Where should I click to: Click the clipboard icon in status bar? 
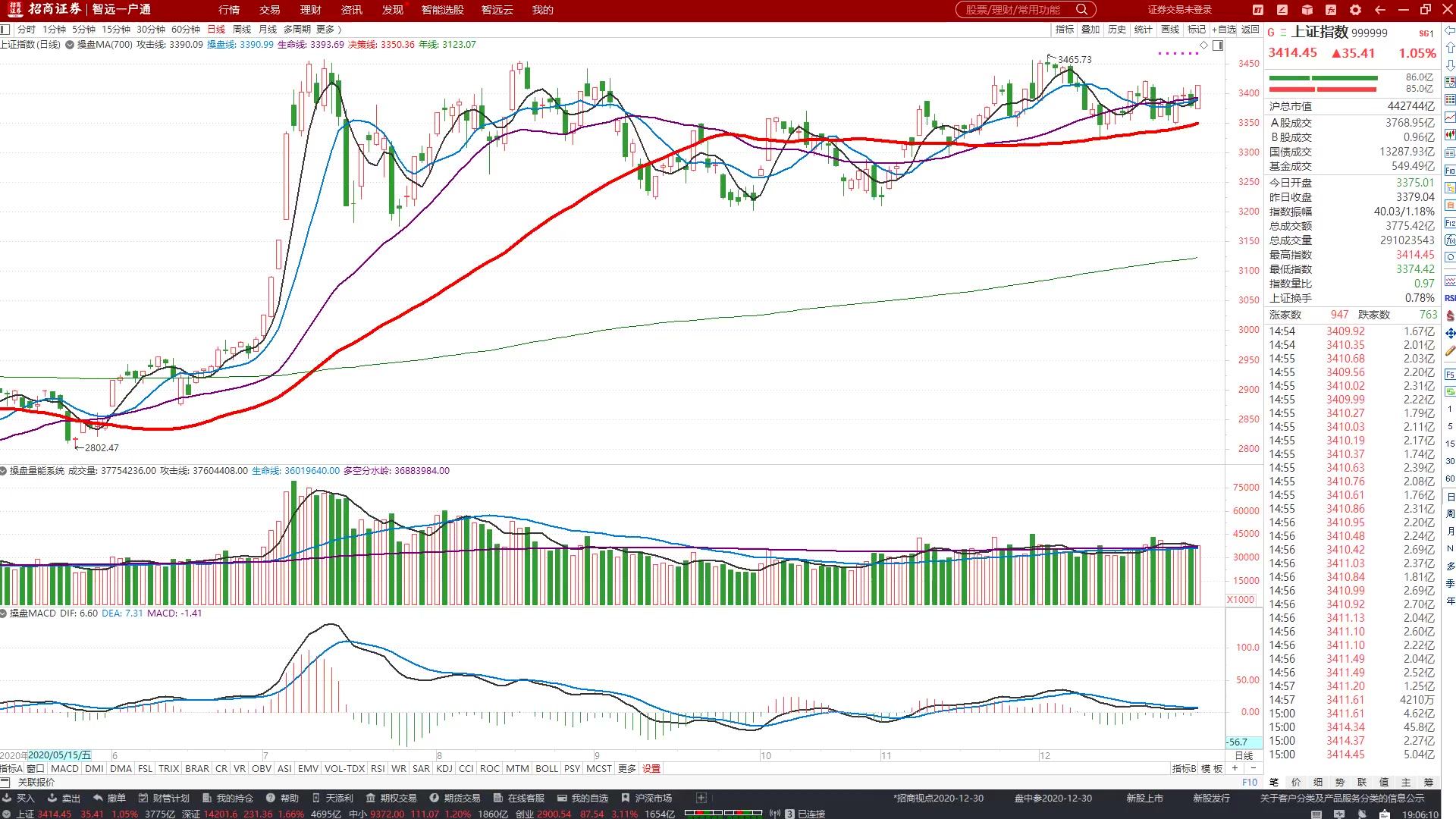[x=1385, y=814]
